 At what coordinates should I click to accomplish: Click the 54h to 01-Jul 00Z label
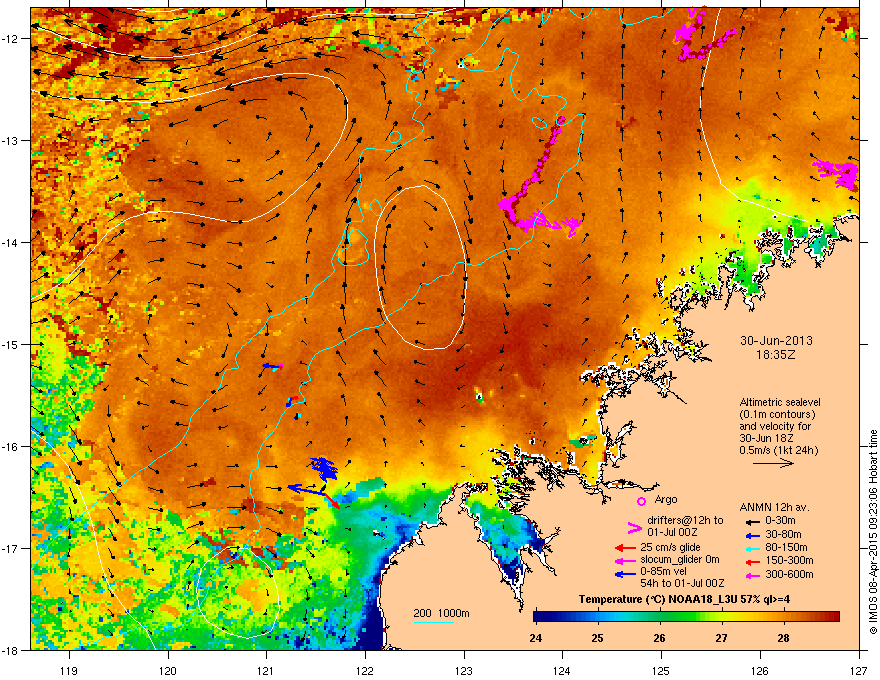(x=682, y=583)
